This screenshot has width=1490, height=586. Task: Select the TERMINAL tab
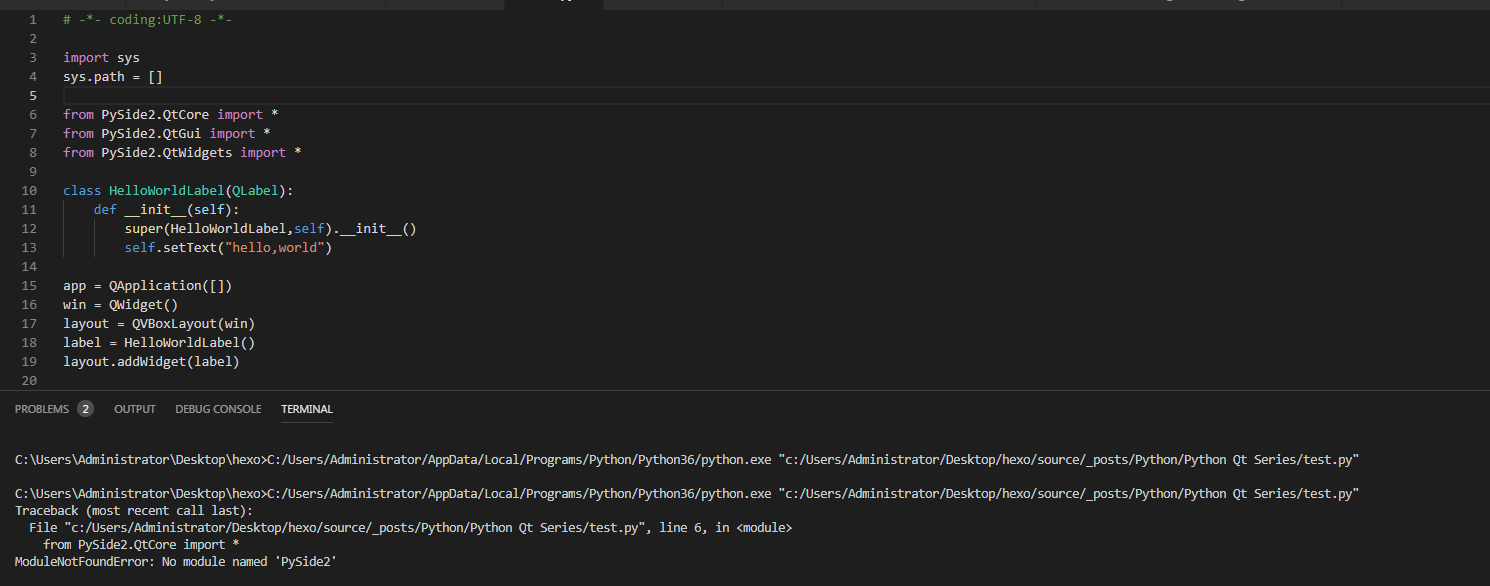click(x=307, y=409)
